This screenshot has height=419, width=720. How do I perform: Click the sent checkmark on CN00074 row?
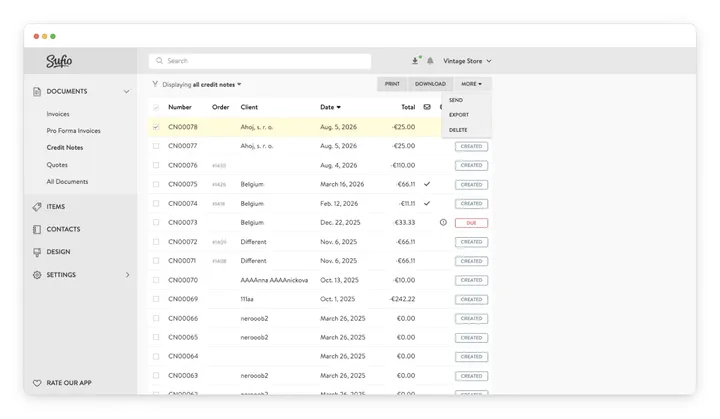(427, 204)
